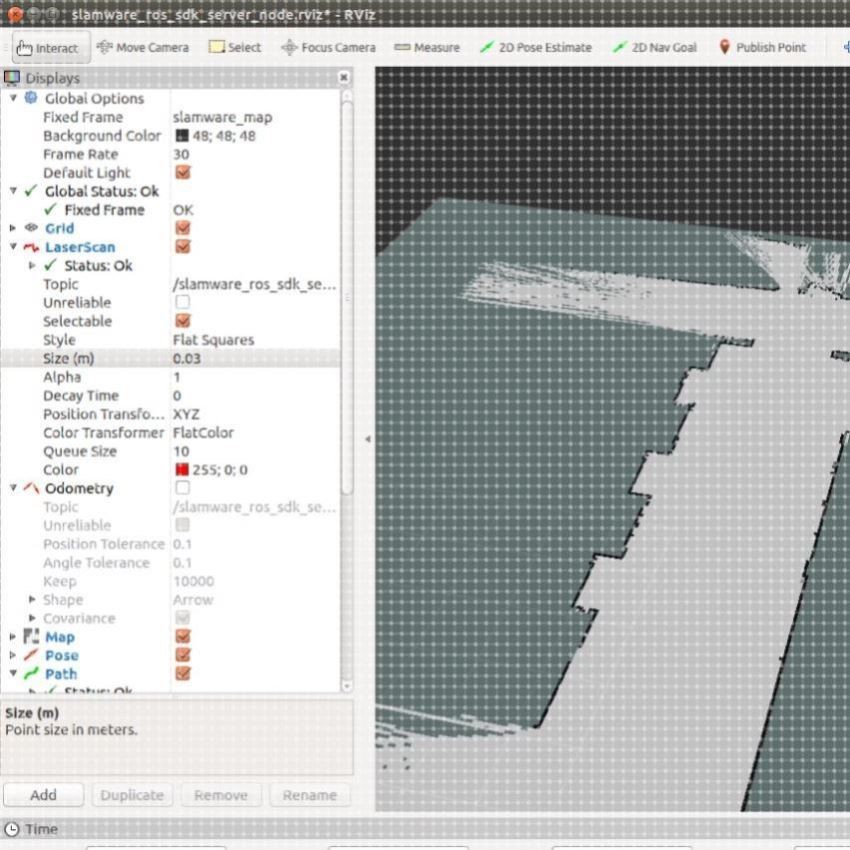Open the LaserScan Topic dropdown field
The image size is (850, 850).
[x=255, y=284]
